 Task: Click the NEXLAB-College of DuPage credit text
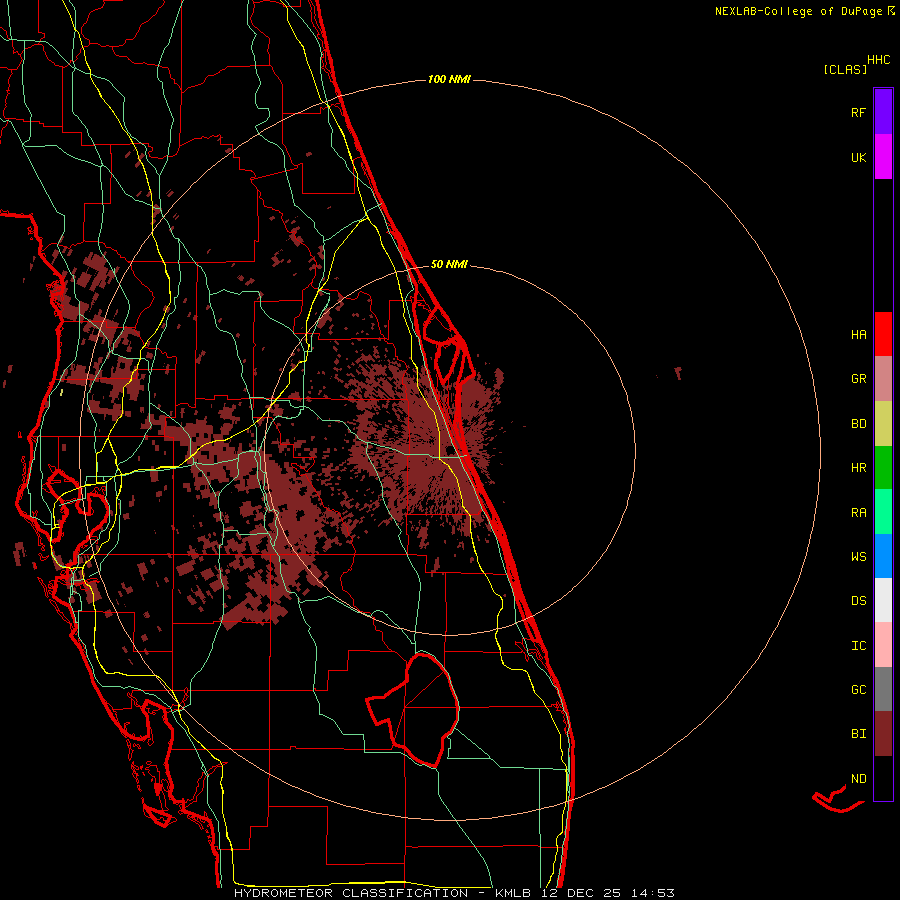coord(798,11)
